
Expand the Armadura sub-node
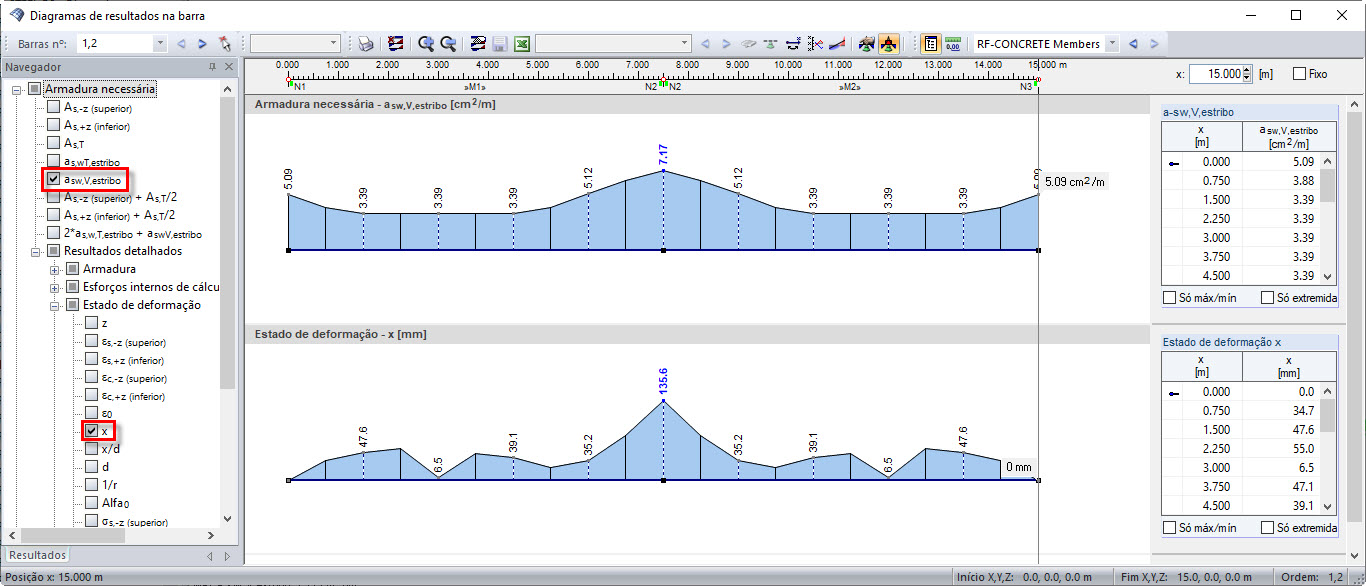(54, 269)
